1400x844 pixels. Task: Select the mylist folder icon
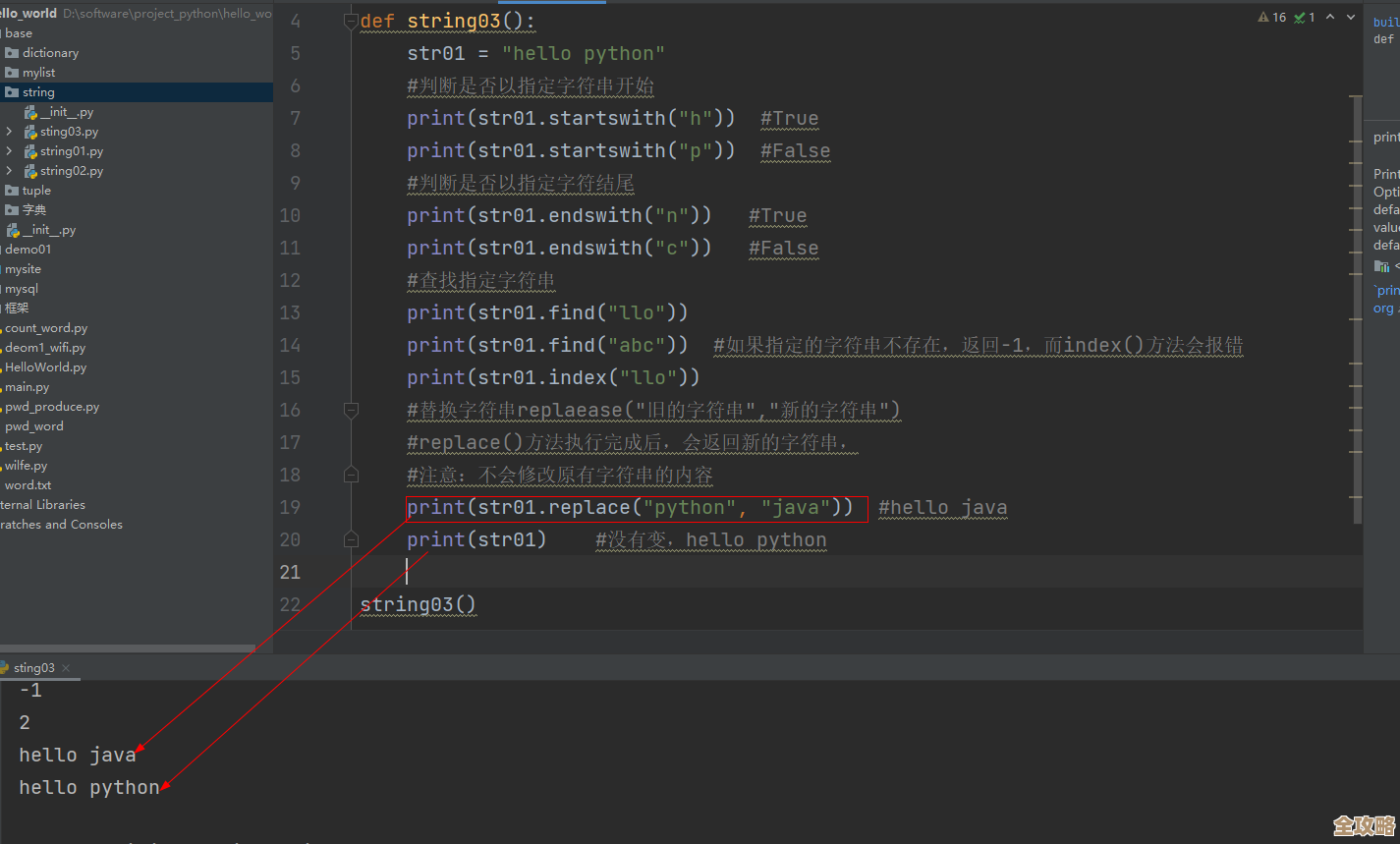tap(12, 73)
